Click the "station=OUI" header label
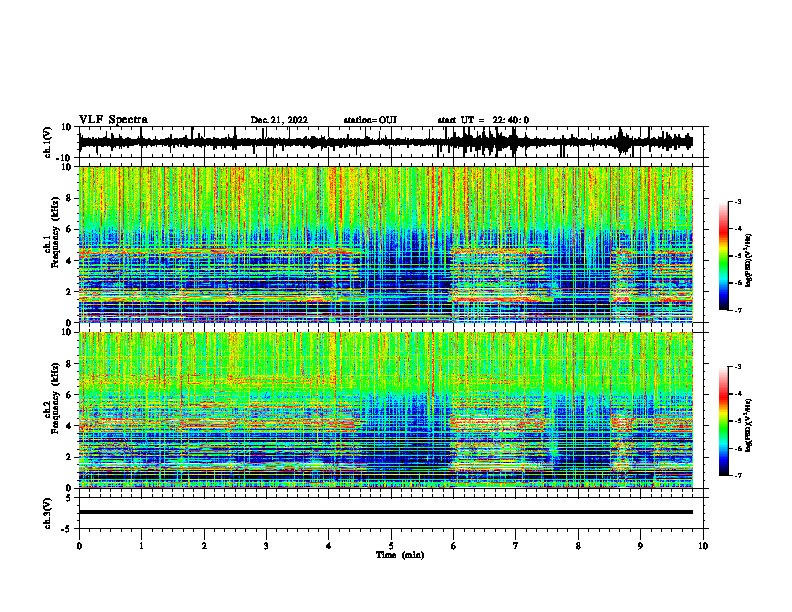The image size is (792, 612). (370, 120)
